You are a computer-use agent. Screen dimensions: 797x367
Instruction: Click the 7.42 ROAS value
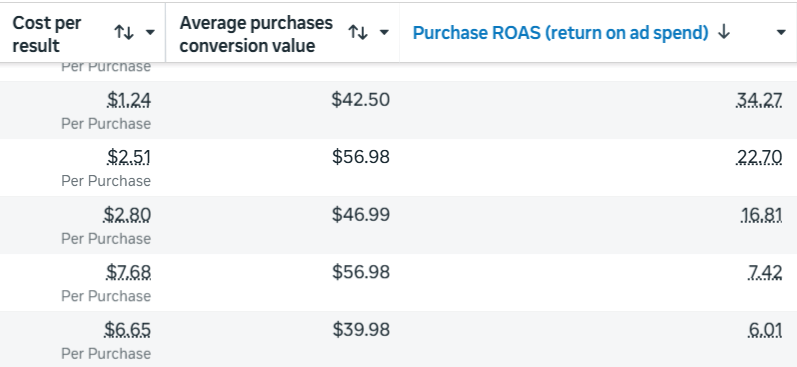pos(765,272)
